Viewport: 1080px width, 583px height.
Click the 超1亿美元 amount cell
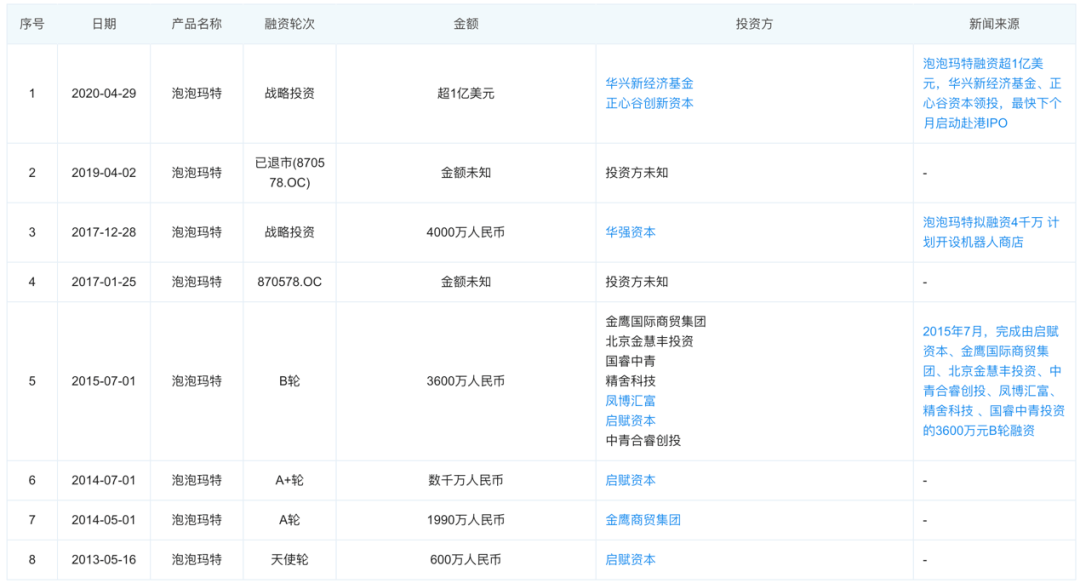point(467,93)
